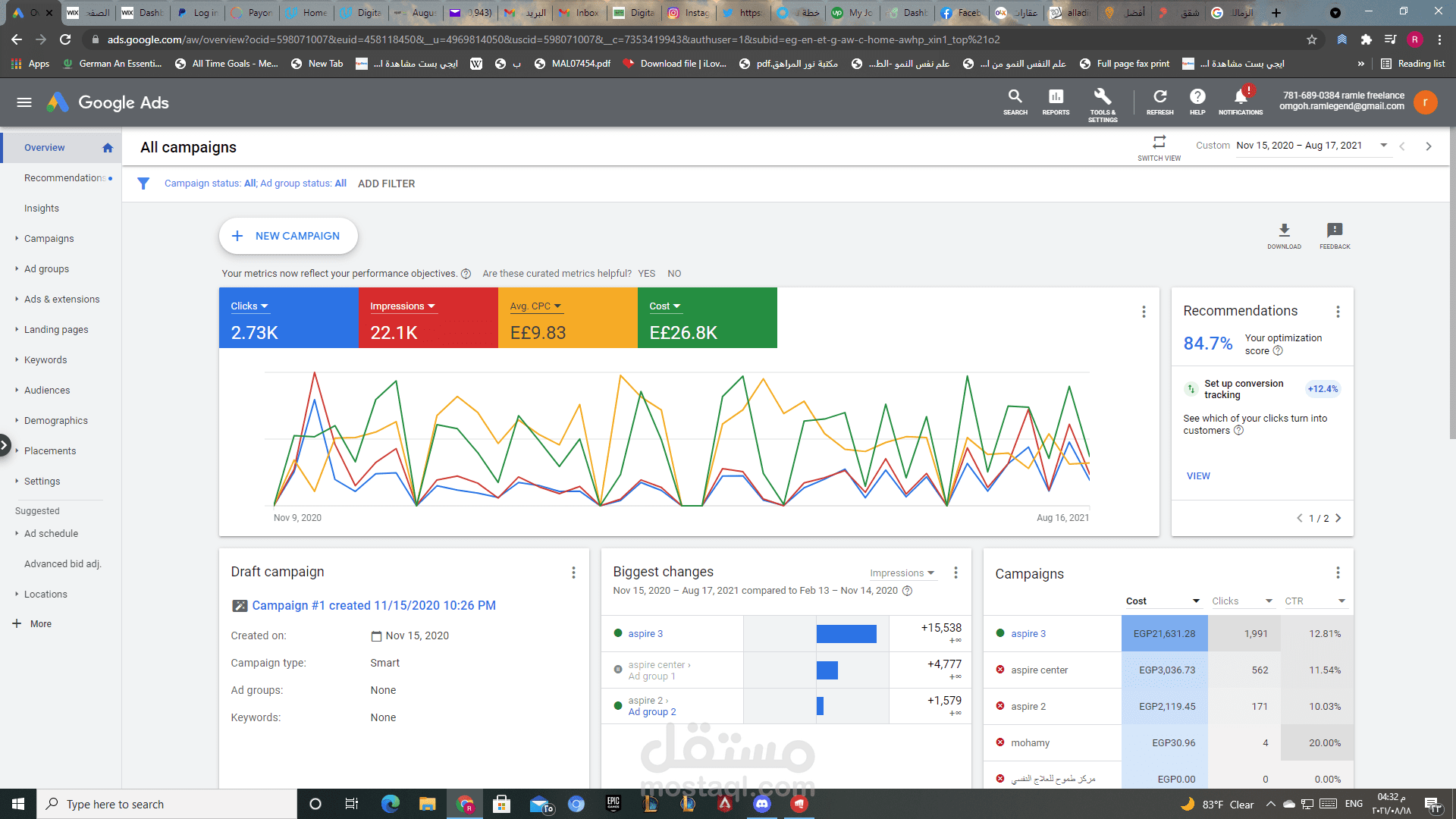Screen dimensions: 1456x819
Task: Open Keywords in sidebar
Action: [x=45, y=360]
